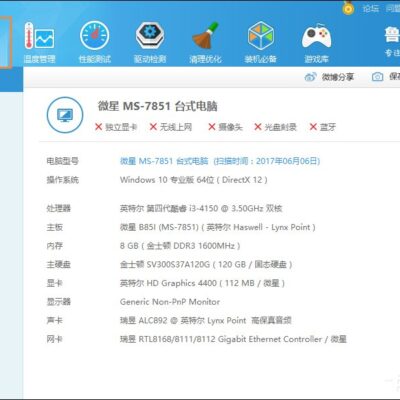Click the 8 GB DDR3 1600MHz value

[180, 246]
